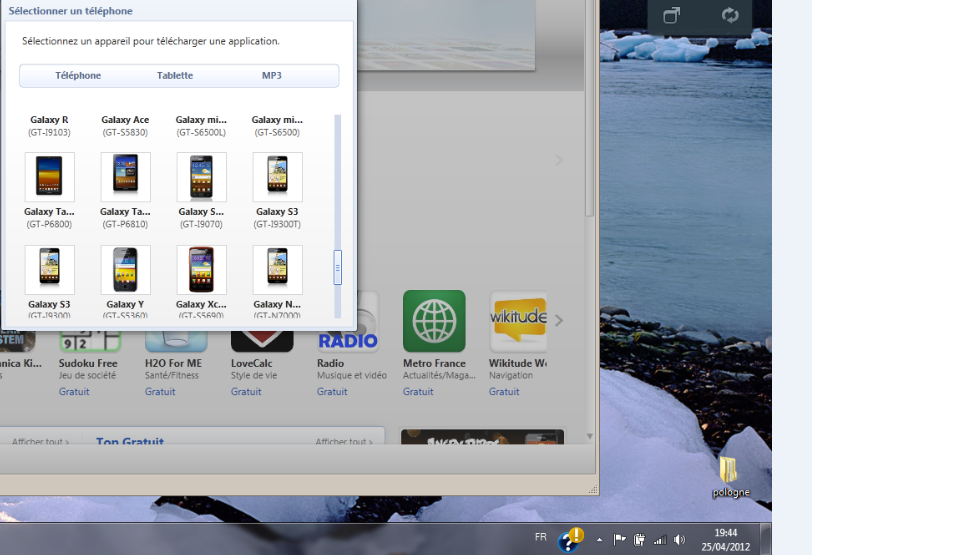
Task: Open the Action Center flag icon
Action: tap(620, 539)
